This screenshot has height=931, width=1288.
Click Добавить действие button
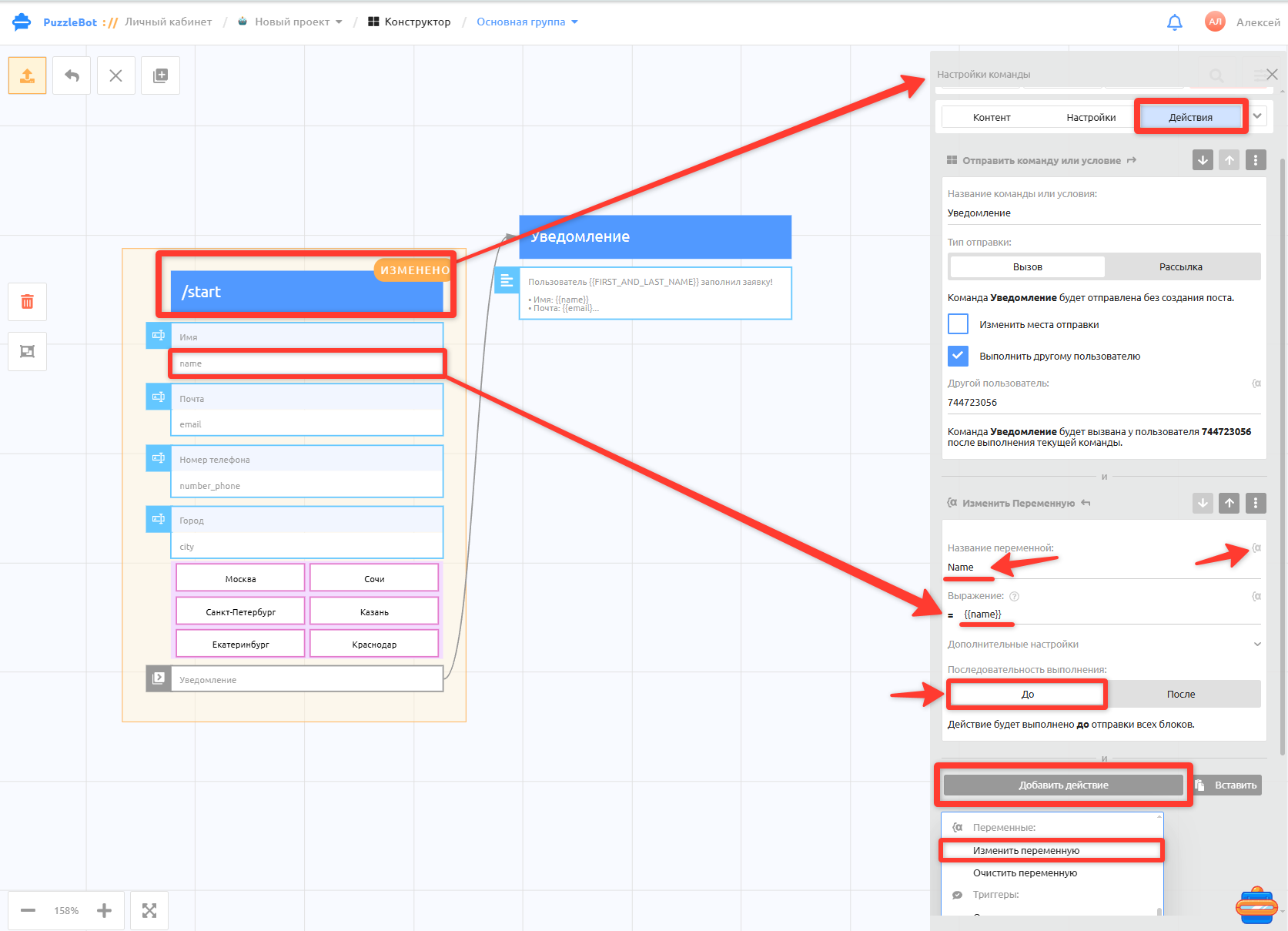click(1063, 785)
